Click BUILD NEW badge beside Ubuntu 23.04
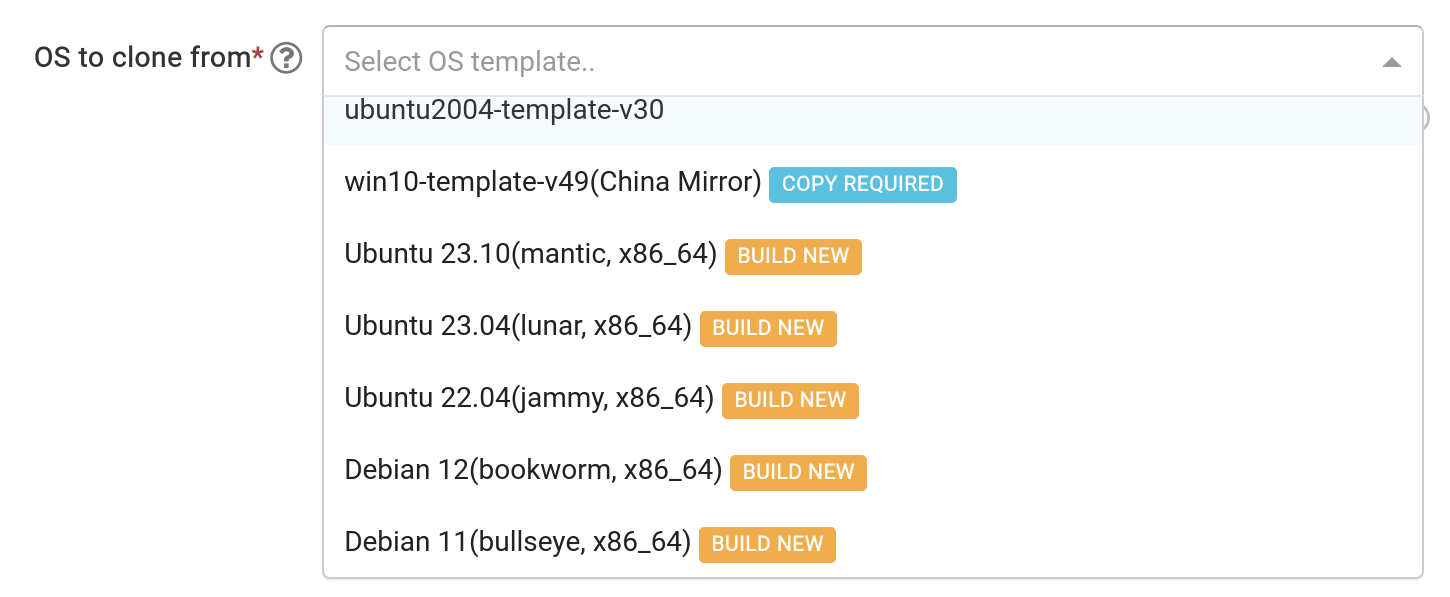This screenshot has height=597, width=1450. [x=768, y=329]
